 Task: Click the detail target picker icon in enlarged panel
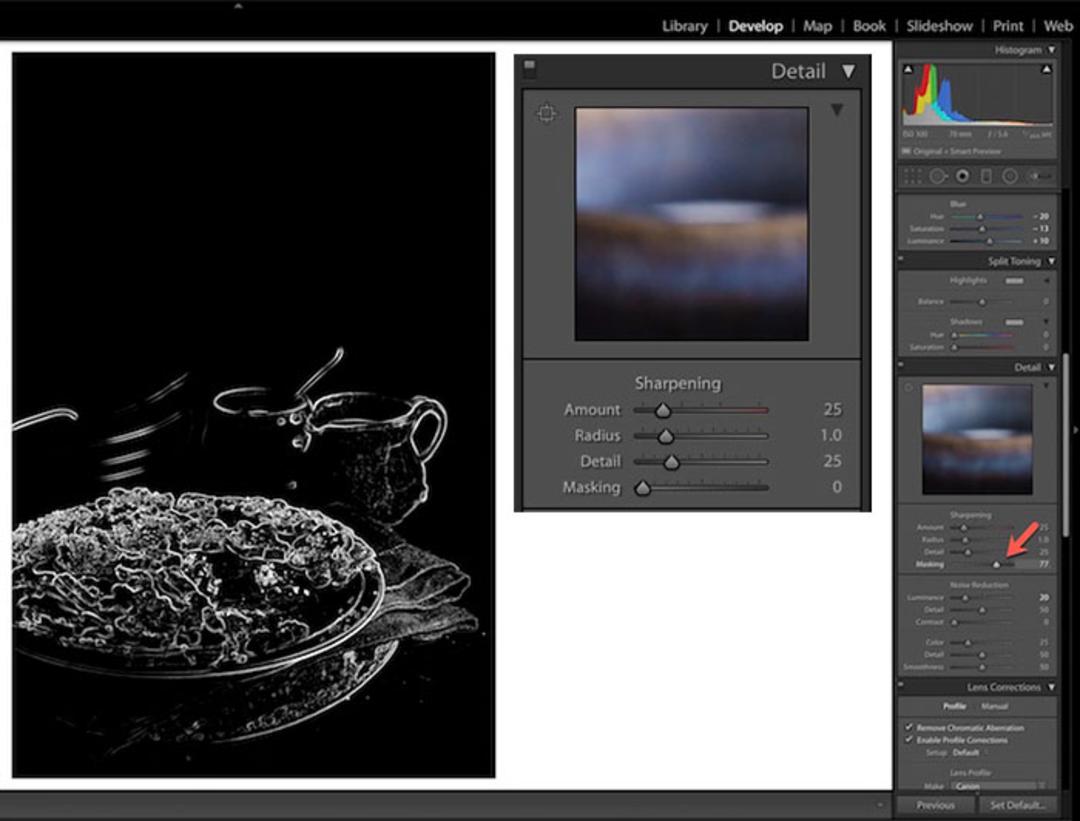coord(546,113)
